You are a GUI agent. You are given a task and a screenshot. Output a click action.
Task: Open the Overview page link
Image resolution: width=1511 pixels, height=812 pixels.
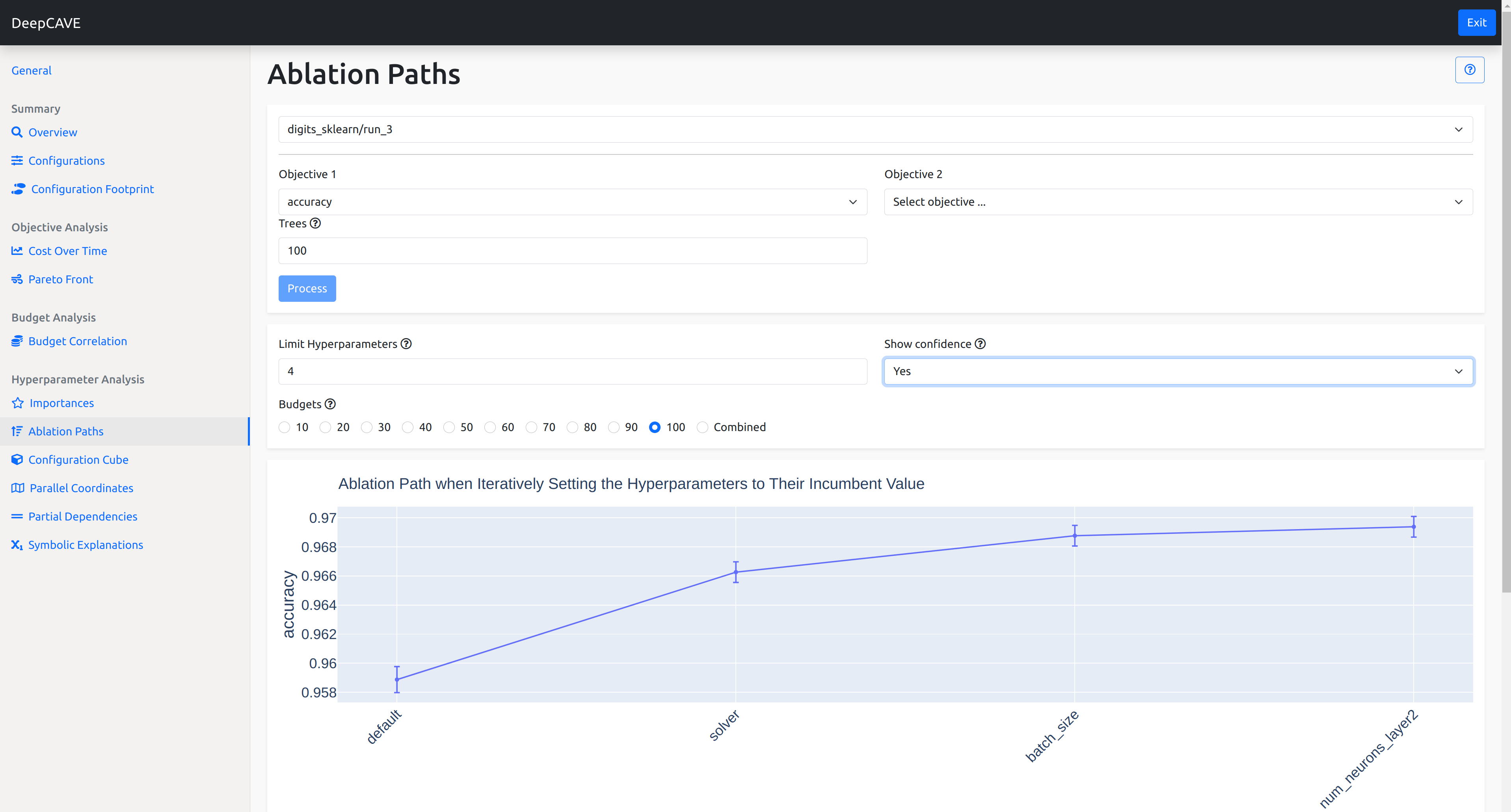(x=53, y=132)
